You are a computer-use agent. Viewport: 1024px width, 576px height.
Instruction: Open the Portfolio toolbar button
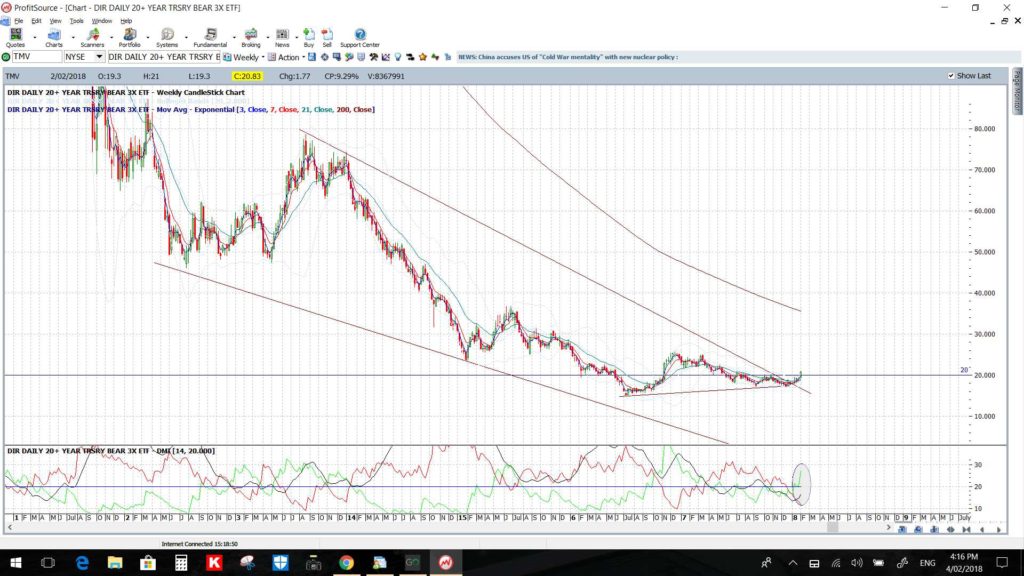pyautogui.click(x=129, y=38)
